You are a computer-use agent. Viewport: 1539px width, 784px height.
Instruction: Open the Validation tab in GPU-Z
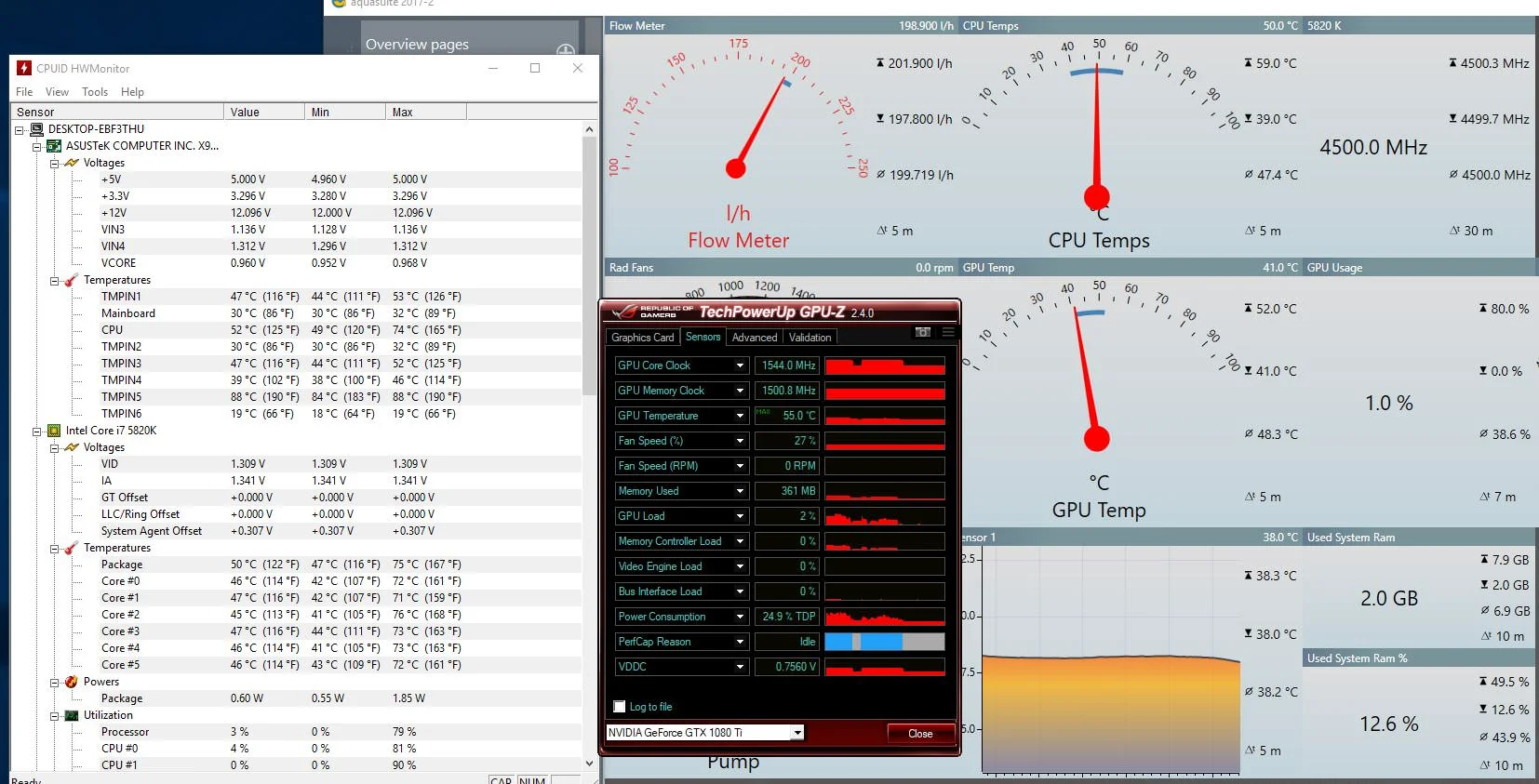tap(810, 338)
